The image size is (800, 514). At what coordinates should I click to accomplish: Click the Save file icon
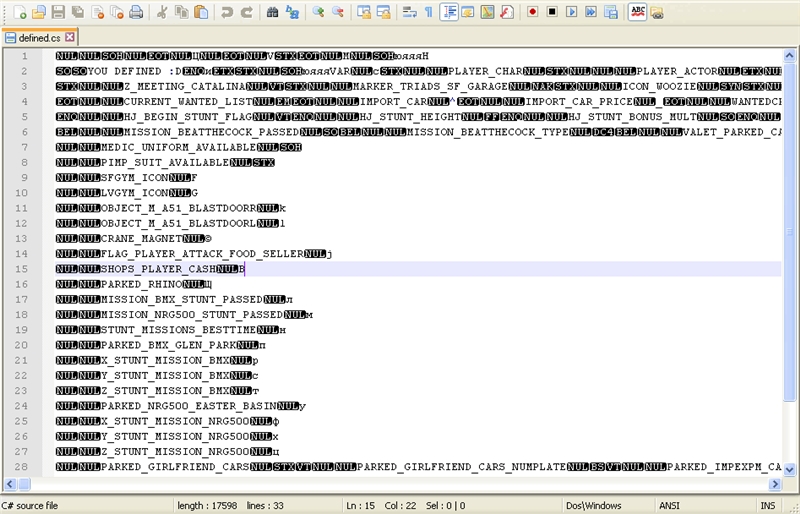tap(58, 12)
